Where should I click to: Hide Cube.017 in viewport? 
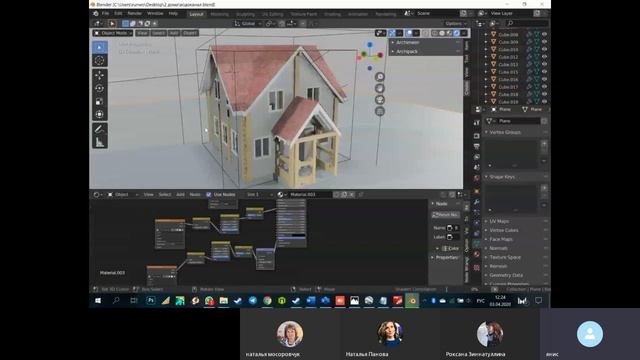point(544,87)
